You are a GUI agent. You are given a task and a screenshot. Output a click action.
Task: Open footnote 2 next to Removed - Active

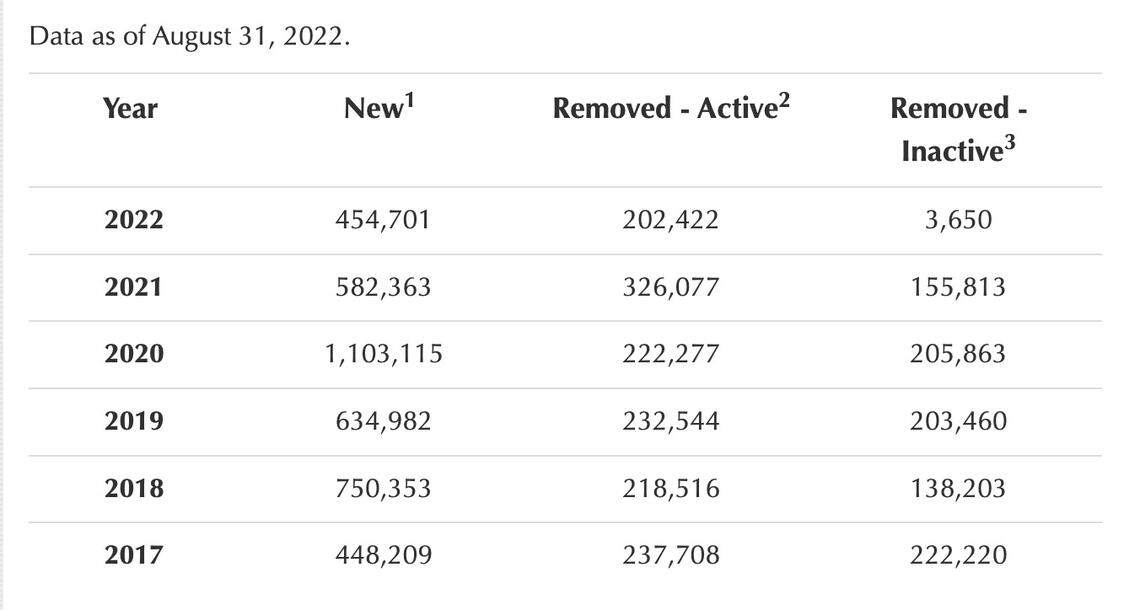point(784,99)
